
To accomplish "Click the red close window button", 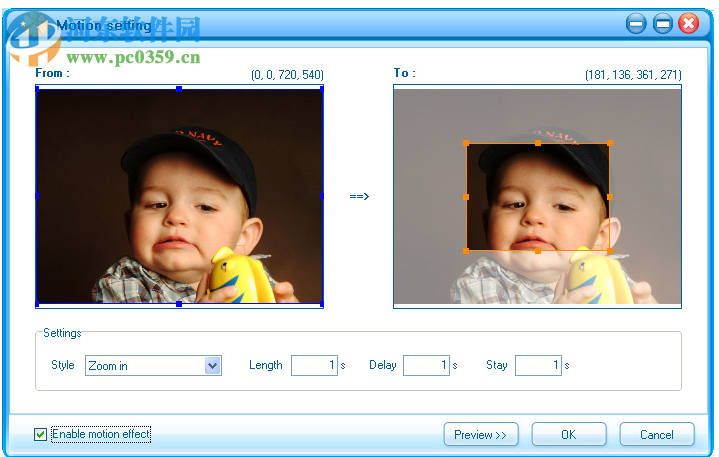I will (x=689, y=24).
